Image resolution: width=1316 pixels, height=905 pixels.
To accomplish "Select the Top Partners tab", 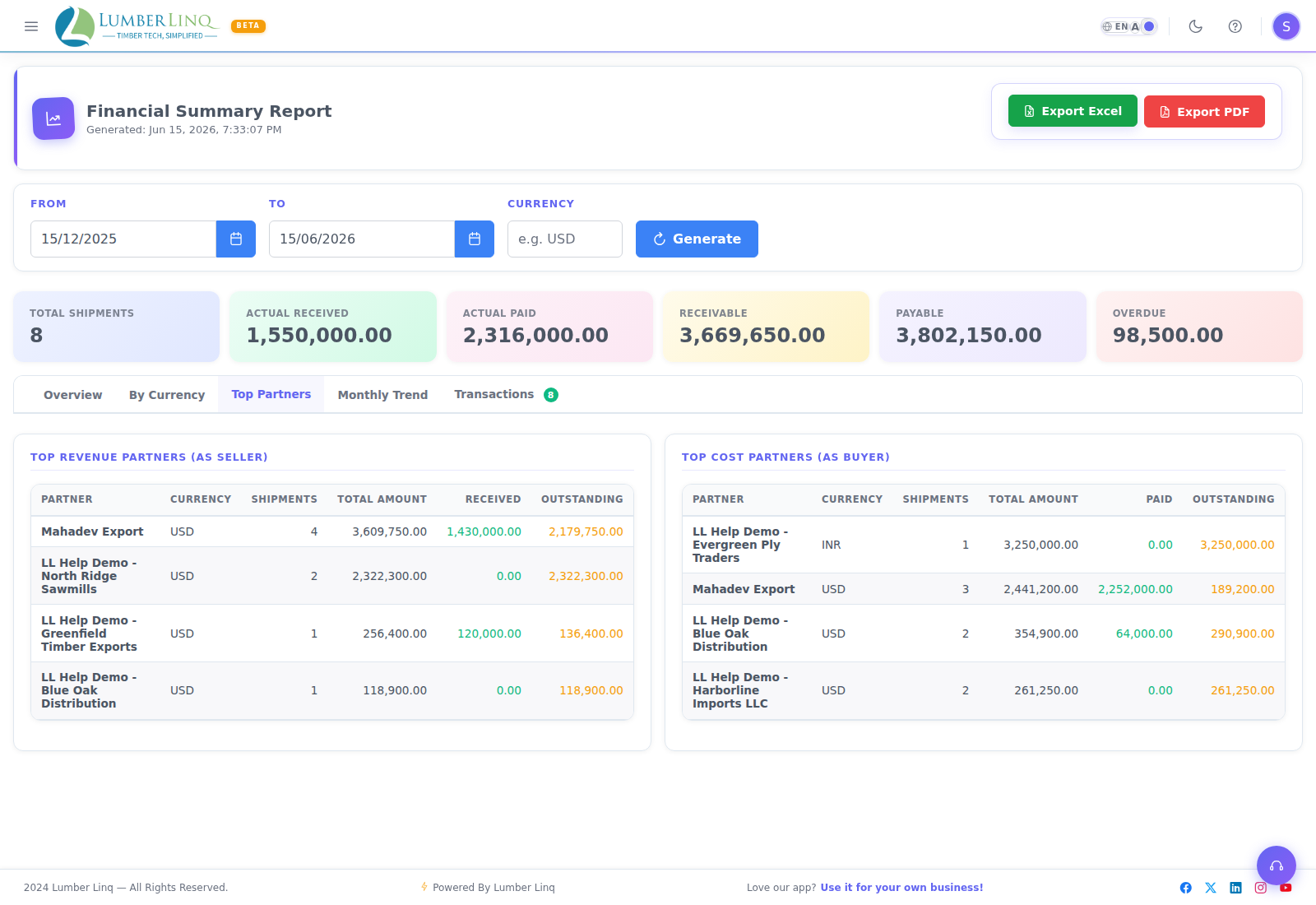I will (271, 394).
